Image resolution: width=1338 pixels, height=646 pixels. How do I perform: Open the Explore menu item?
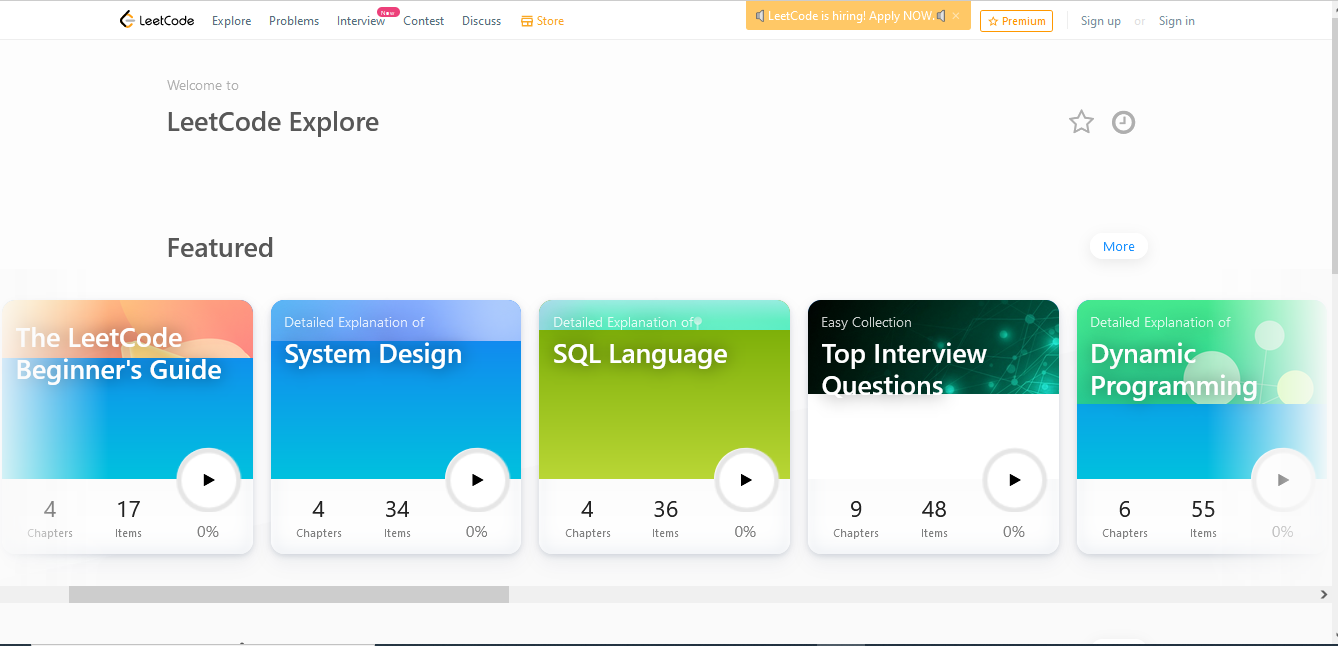pos(232,21)
